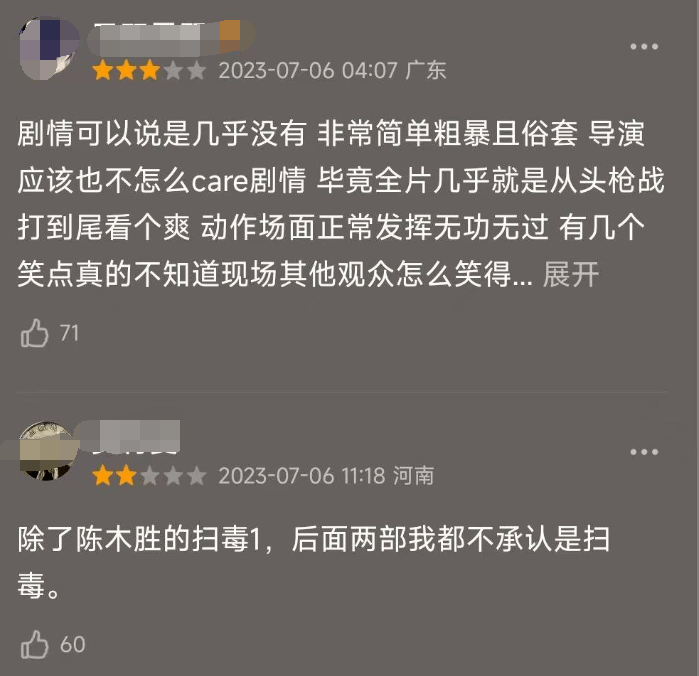
Task: Open the three-dot menu on the Henan review
Action: click(x=644, y=452)
